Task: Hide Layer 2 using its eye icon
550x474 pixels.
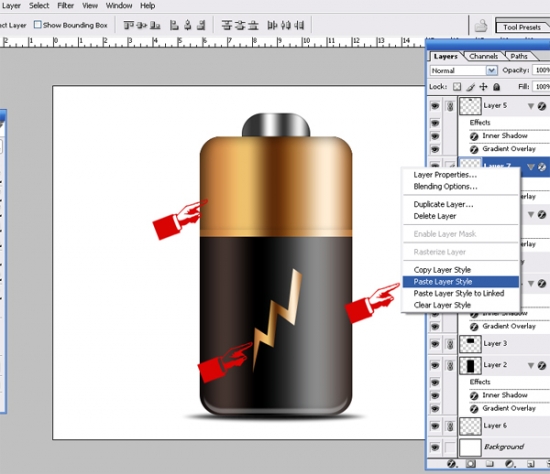Action: [435, 365]
